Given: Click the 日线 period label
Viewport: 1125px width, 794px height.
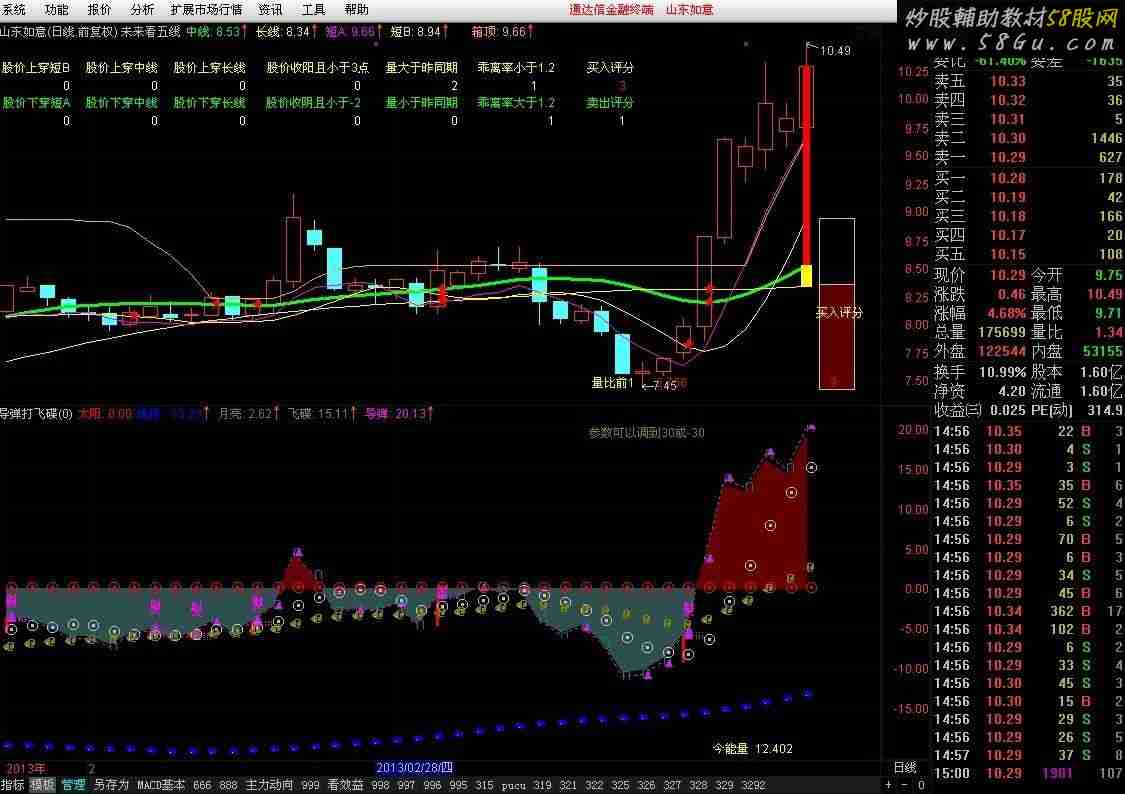Looking at the screenshot, I should 905,767.
